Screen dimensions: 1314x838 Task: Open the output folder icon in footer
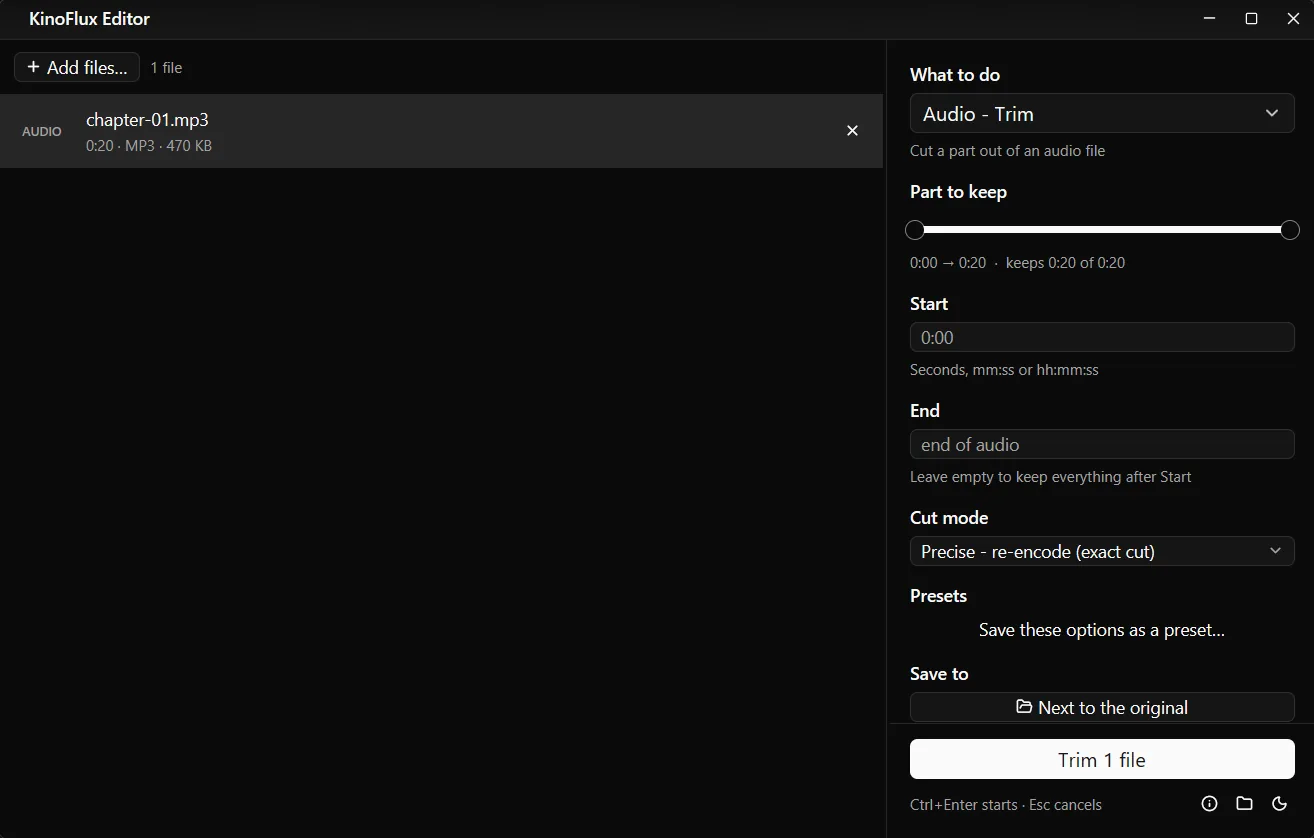pyautogui.click(x=1244, y=804)
